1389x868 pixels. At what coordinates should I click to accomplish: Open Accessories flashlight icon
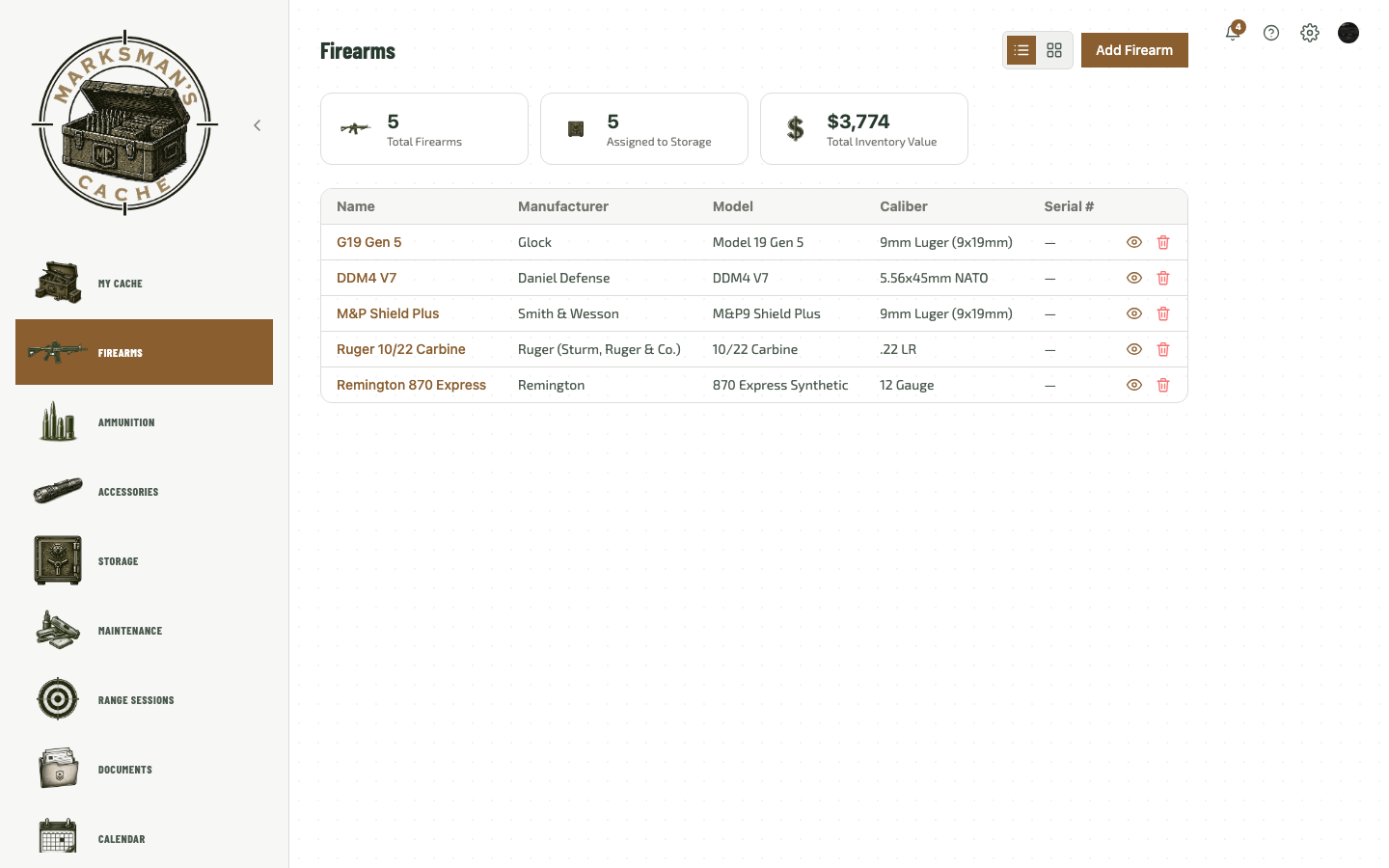[x=58, y=491]
